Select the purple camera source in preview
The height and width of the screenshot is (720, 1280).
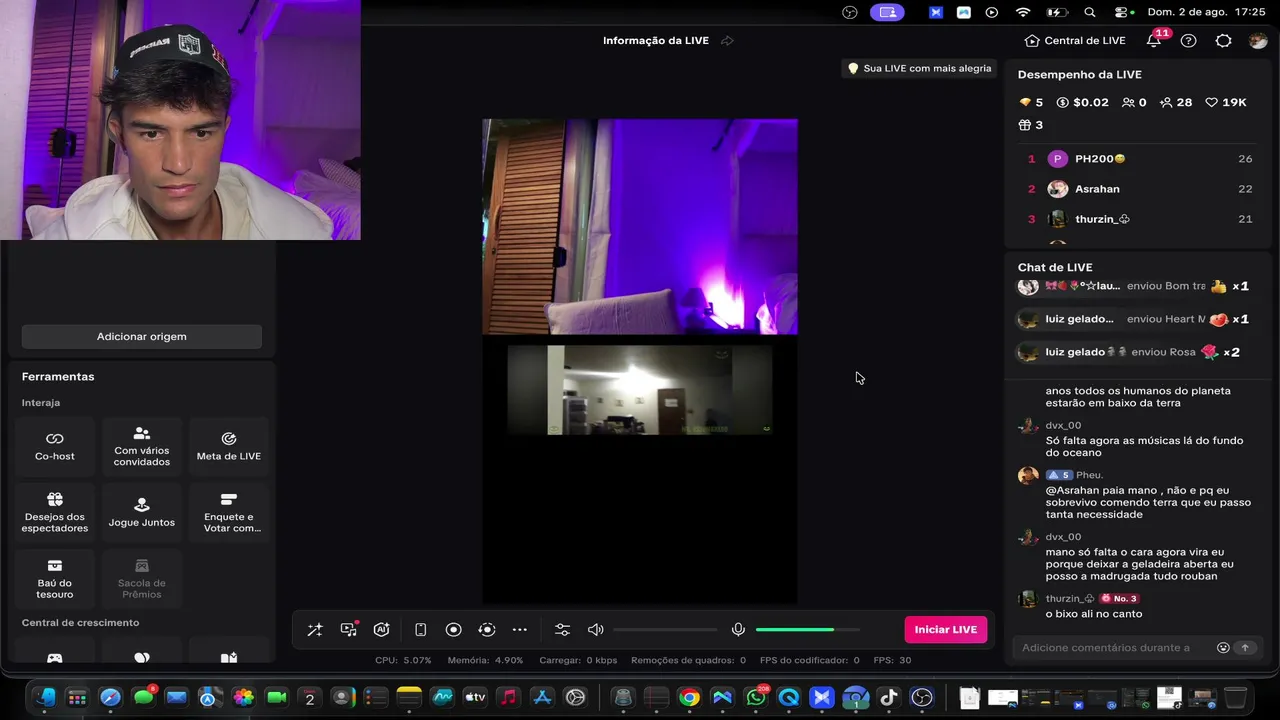pyautogui.click(x=640, y=227)
